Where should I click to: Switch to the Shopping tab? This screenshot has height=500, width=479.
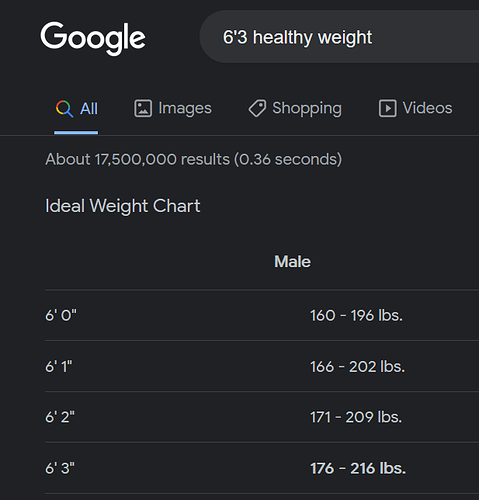(295, 108)
